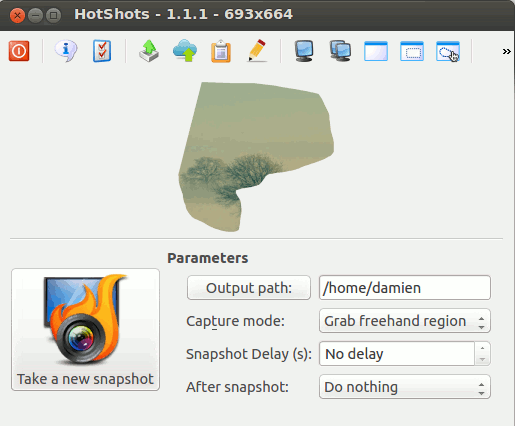Click the Output path button

click(249, 288)
